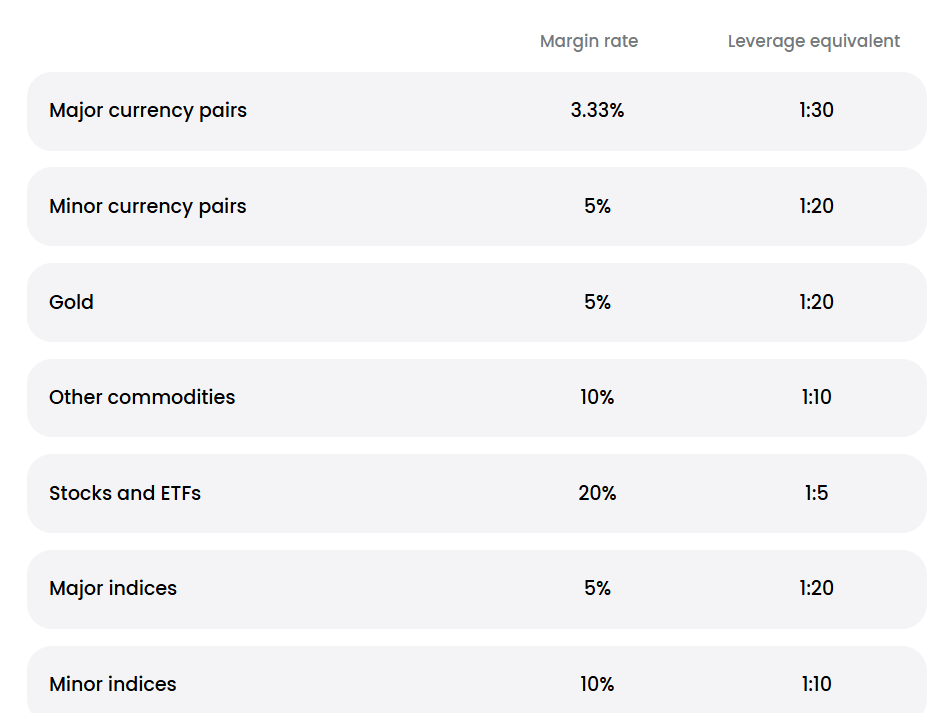942x713 pixels.
Task: Click the Gold 5% margin rate
Action: pos(597,302)
